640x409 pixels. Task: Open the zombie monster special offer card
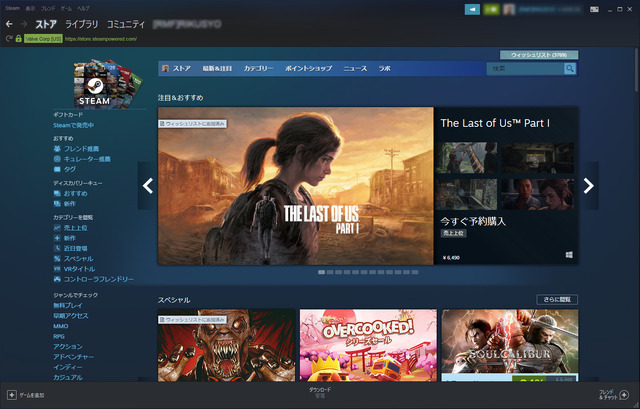tap(227, 345)
